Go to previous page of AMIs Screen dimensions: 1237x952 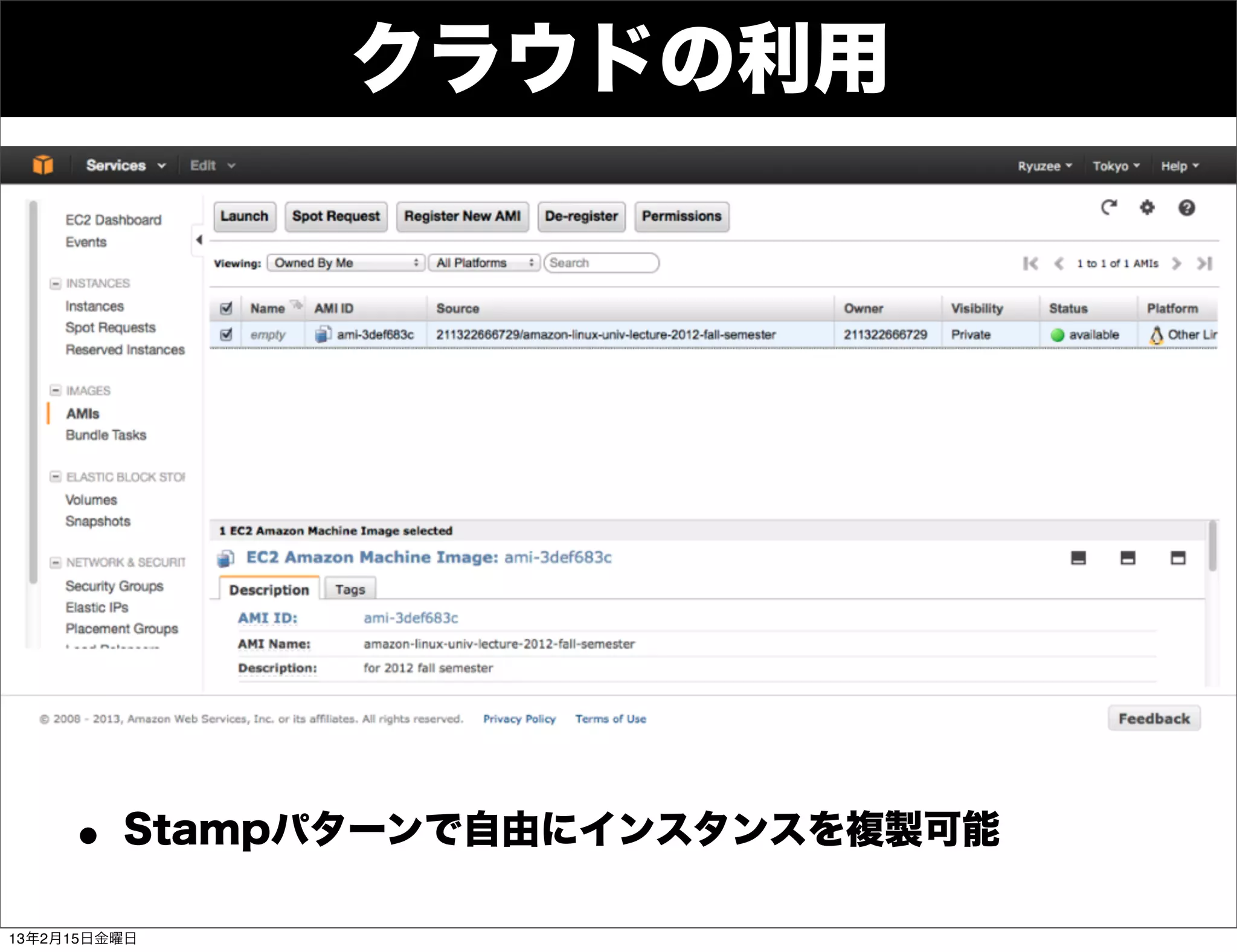point(1058,263)
